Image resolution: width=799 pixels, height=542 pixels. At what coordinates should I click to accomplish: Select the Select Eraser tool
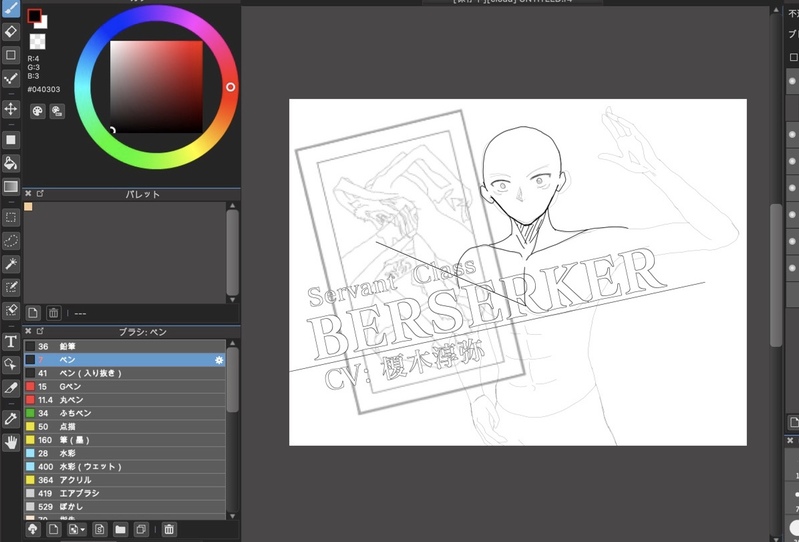click(x=11, y=310)
